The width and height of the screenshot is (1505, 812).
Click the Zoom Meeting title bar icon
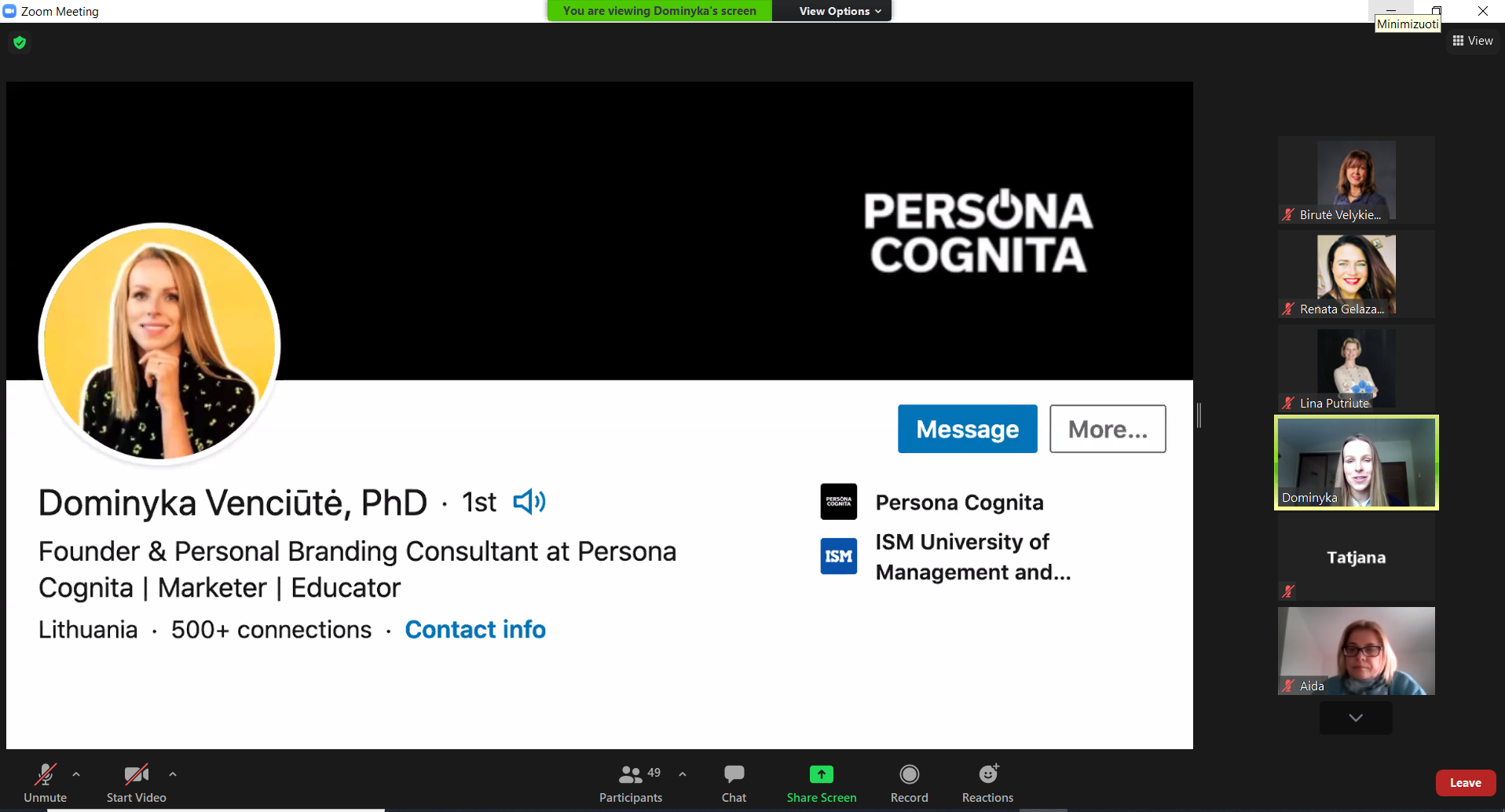[x=9, y=11]
